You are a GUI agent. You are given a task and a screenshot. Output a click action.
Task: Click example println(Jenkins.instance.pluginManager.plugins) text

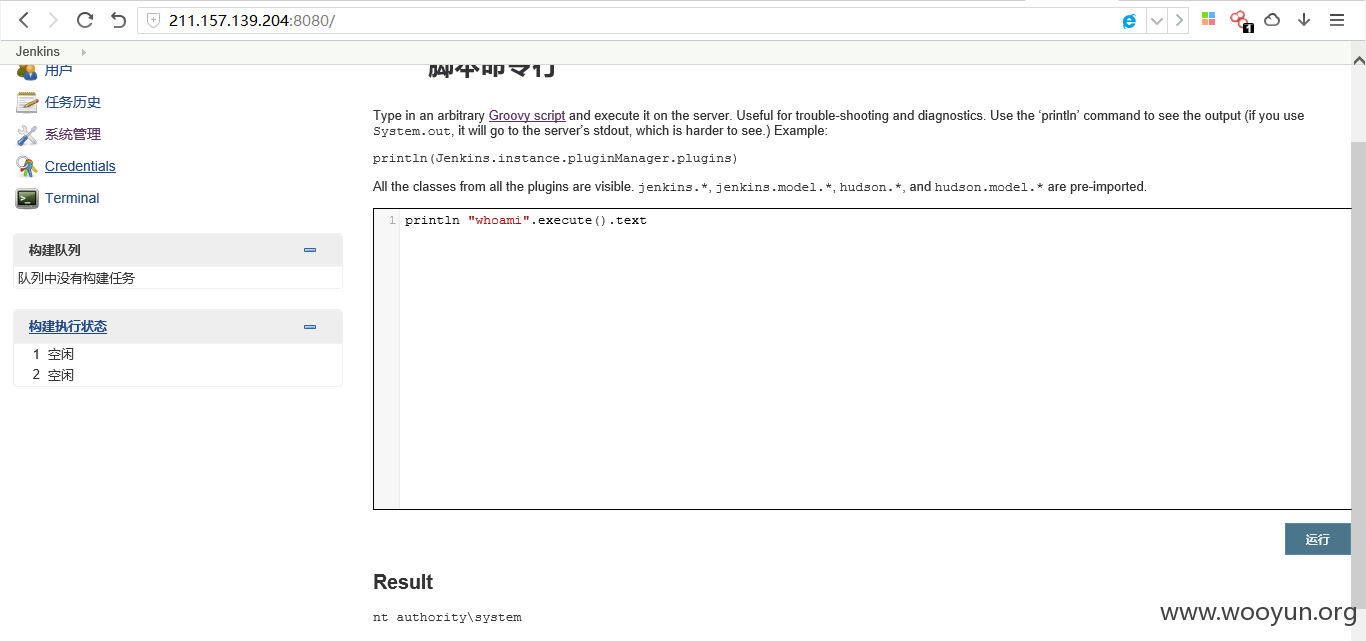coord(555,158)
